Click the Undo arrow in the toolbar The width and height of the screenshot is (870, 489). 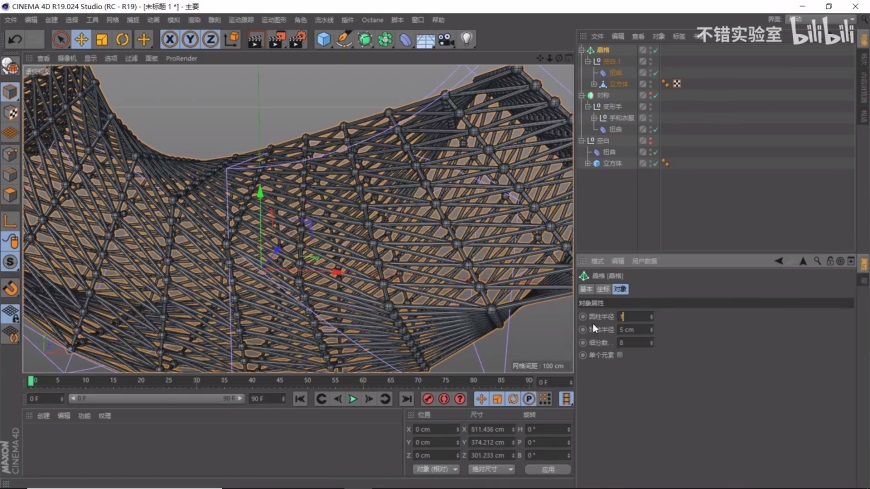click(x=15, y=39)
